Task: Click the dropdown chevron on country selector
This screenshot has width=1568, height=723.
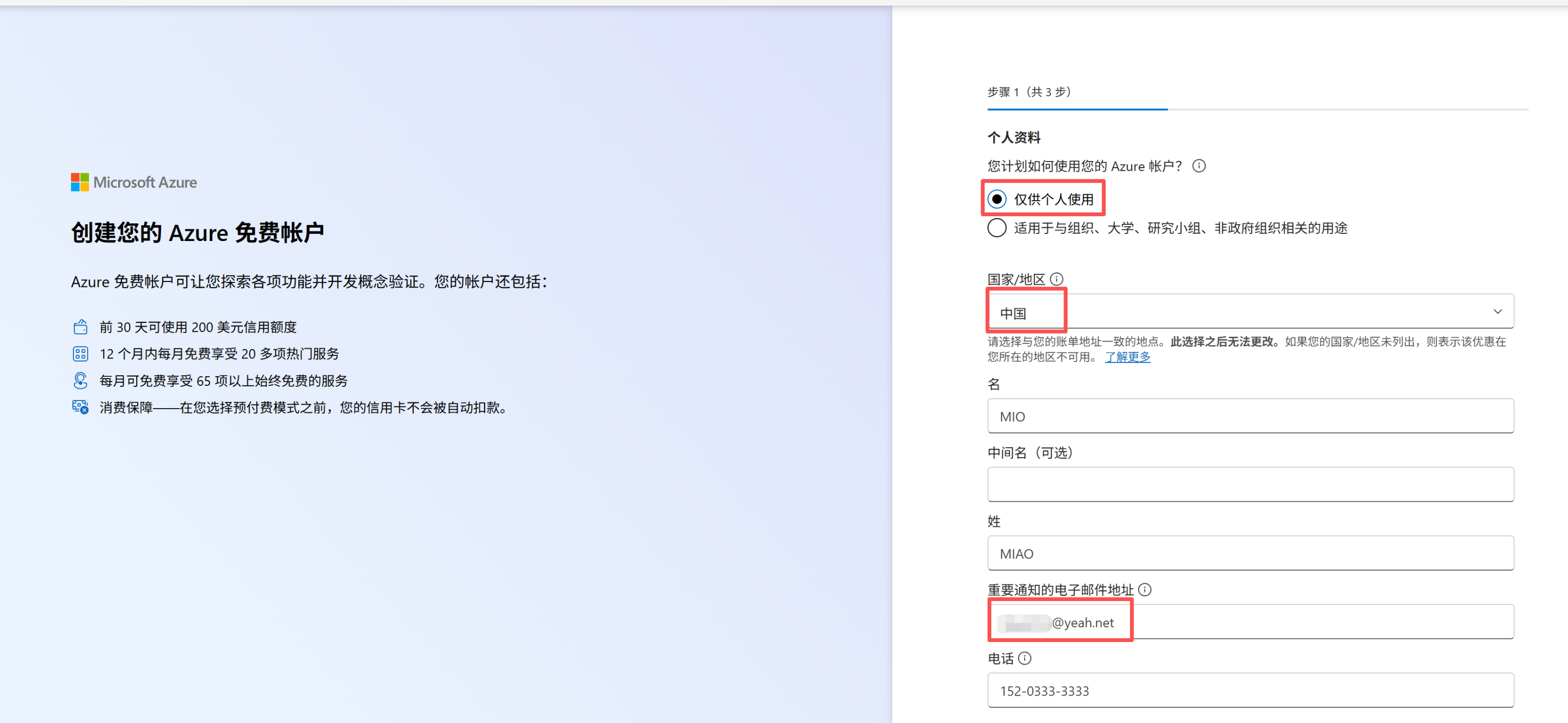Action: coord(1498,311)
